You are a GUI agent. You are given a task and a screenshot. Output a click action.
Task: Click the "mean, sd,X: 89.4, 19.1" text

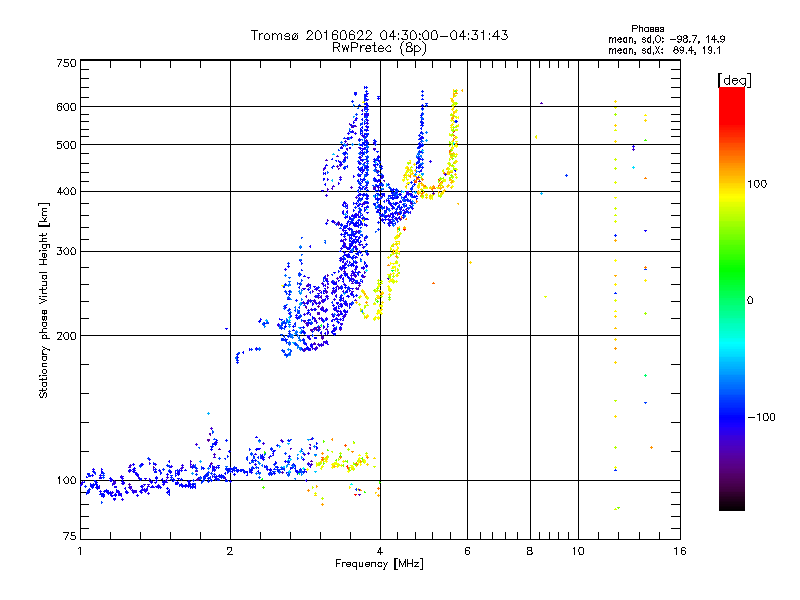[x=664, y=50]
